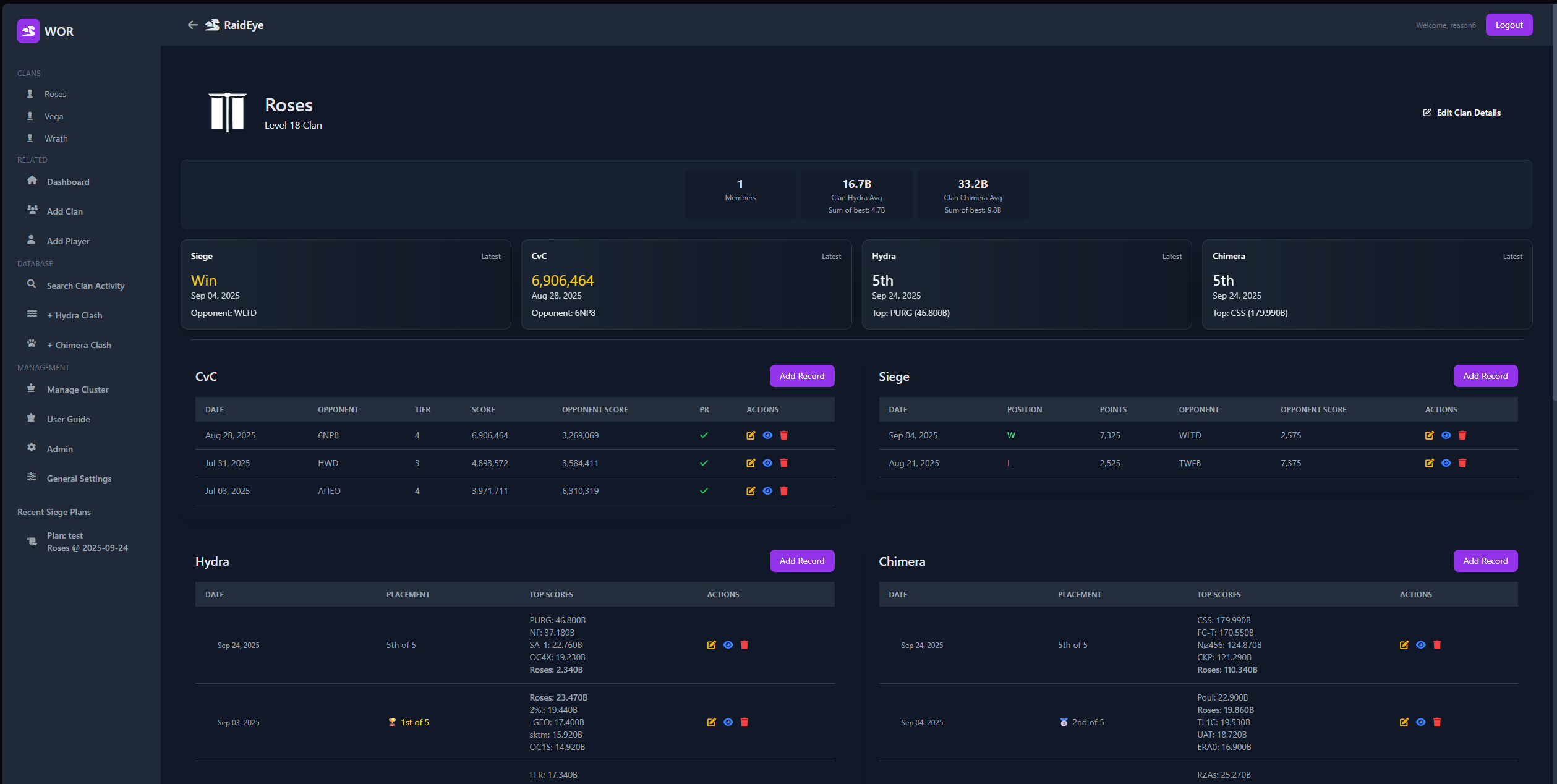The width and height of the screenshot is (1557, 784).
Task: Open the Wrath clan page
Action: [x=56, y=138]
